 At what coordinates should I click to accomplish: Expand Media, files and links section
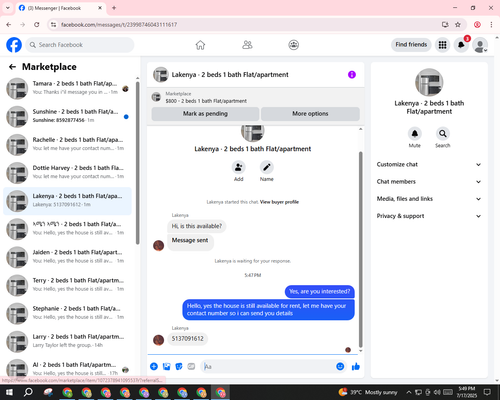429,199
